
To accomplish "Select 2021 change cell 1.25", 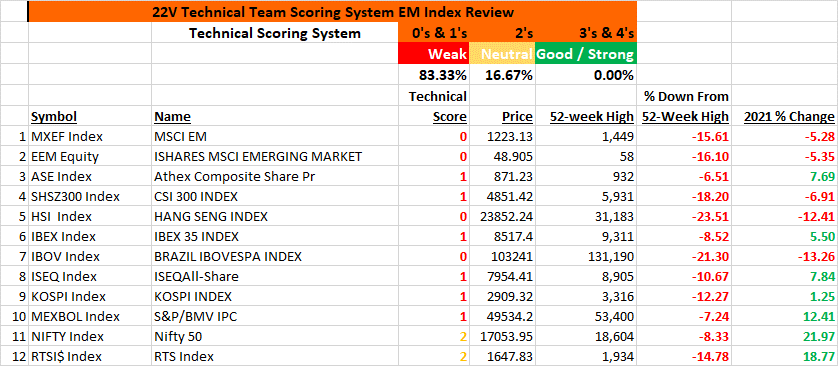I will (785, 297).
